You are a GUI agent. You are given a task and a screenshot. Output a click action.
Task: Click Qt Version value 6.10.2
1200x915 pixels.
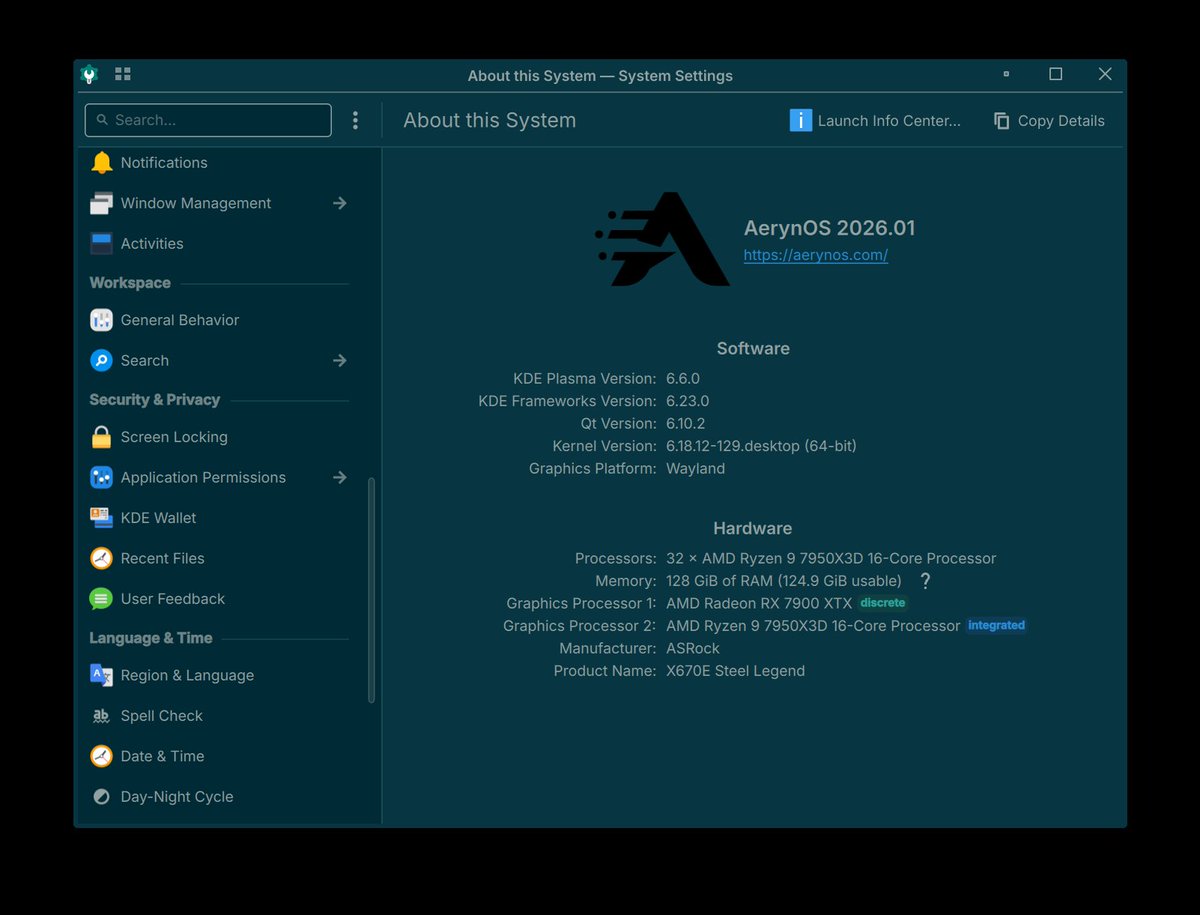(x=686, y=424)
